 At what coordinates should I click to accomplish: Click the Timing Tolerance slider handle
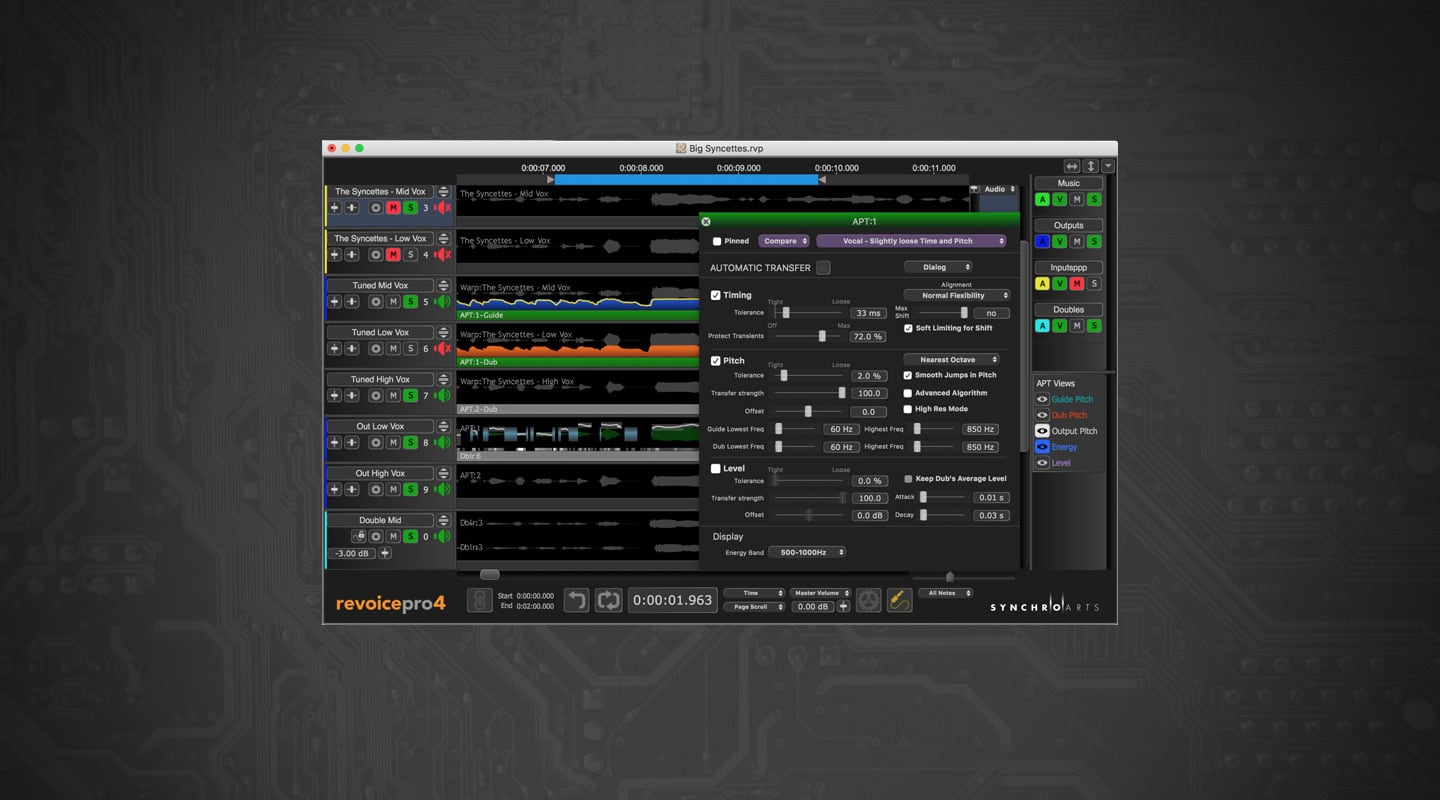pyautogui.click(x=786, y=313)
